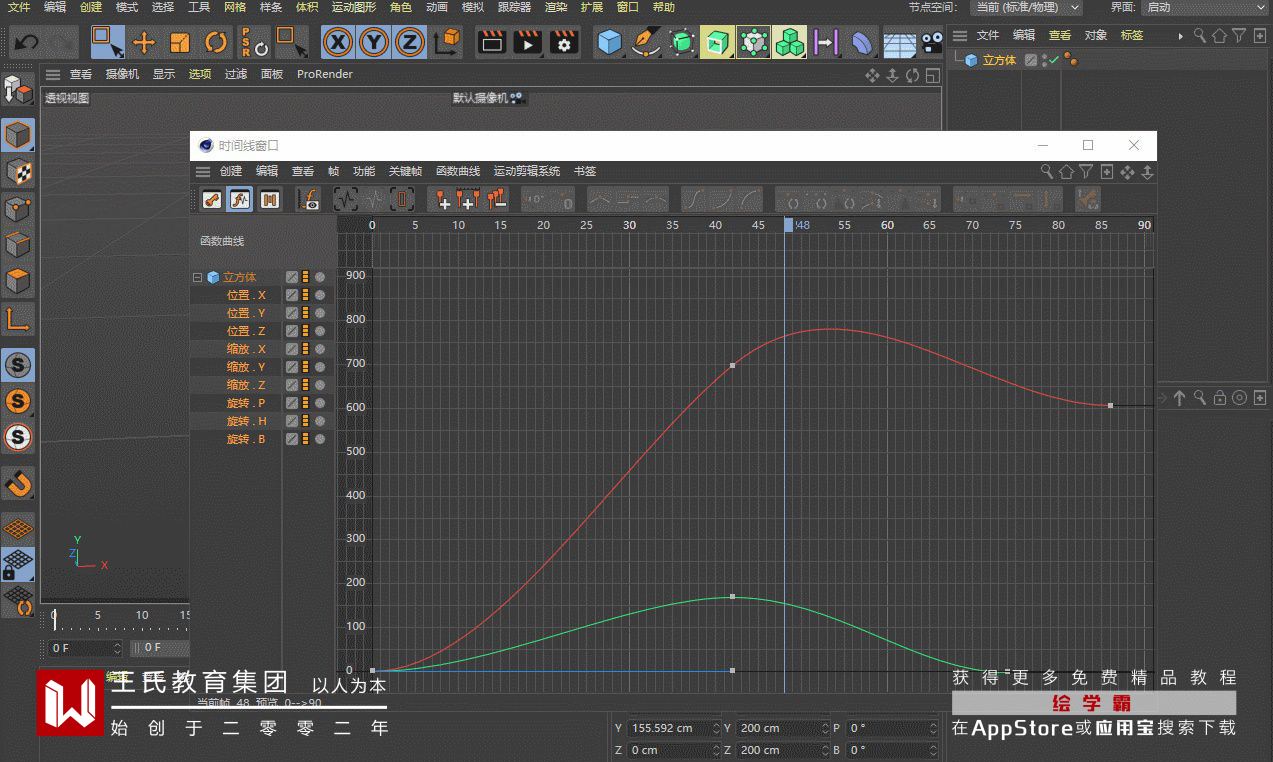Open 摄像机 viewport menu
This screenshot has height=762, width=1273.
point(122,74)
